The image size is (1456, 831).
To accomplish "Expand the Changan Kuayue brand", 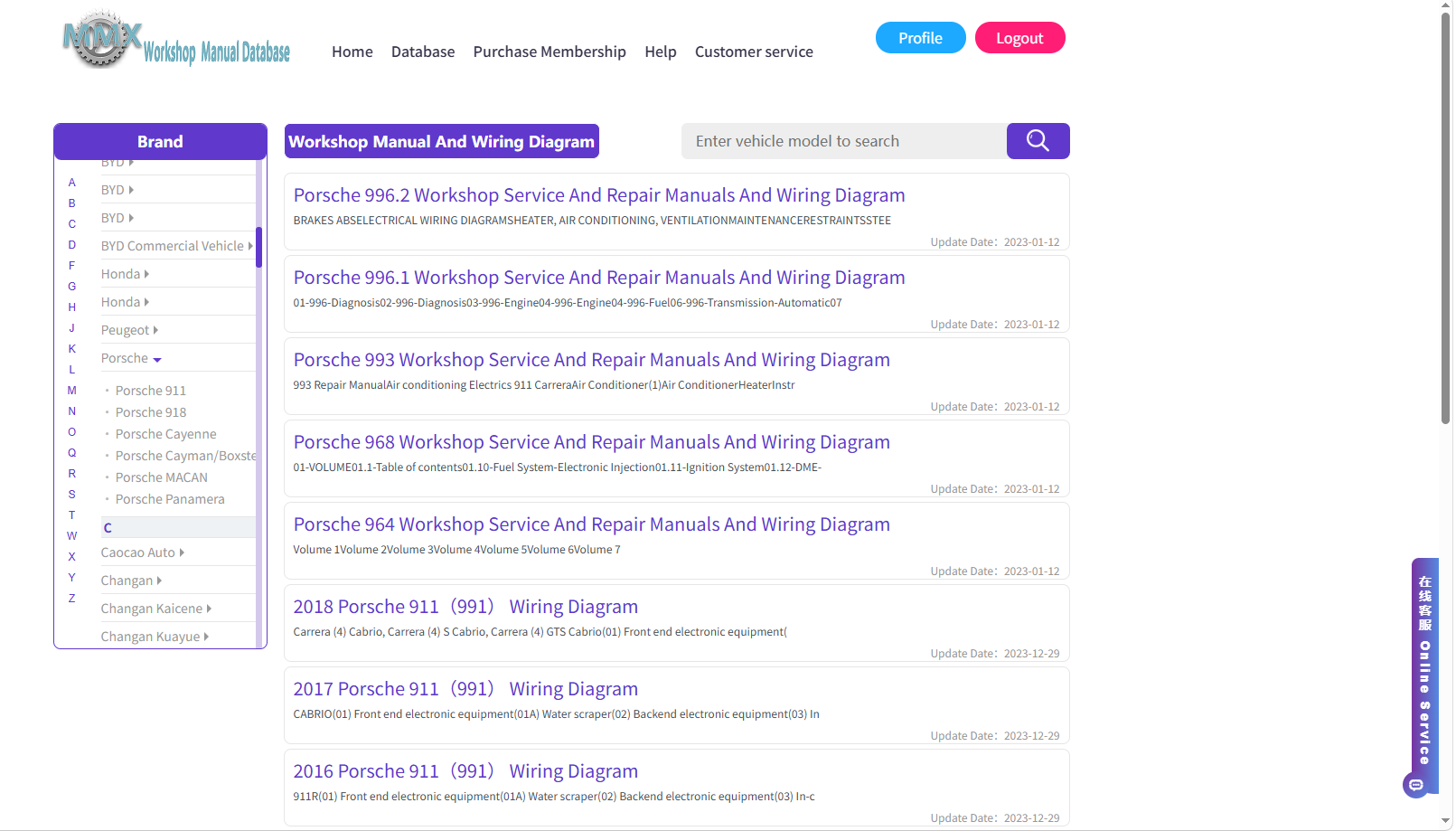I will [x=155, y=637].
